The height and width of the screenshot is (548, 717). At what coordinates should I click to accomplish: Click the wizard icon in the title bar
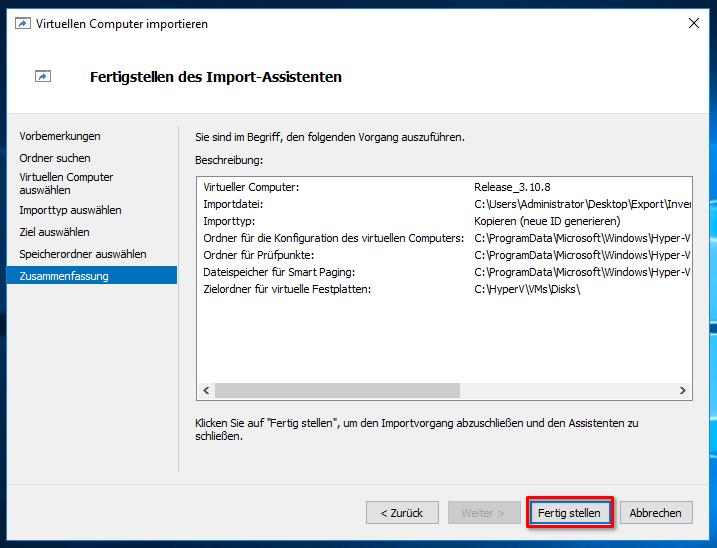[x=23, y=24]
